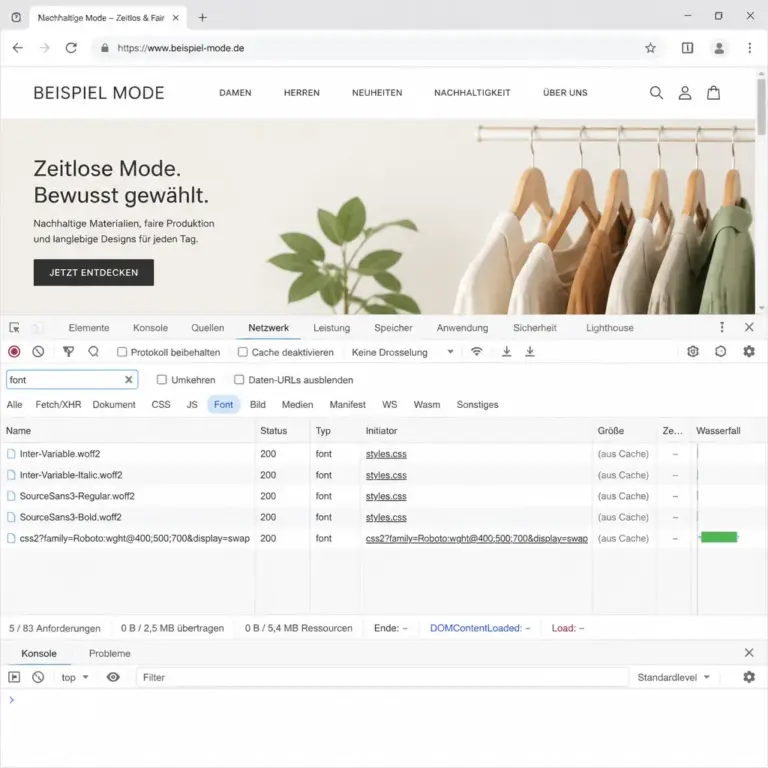
Task: Click the page vertical scrollbar thumb
Action: 761,106
